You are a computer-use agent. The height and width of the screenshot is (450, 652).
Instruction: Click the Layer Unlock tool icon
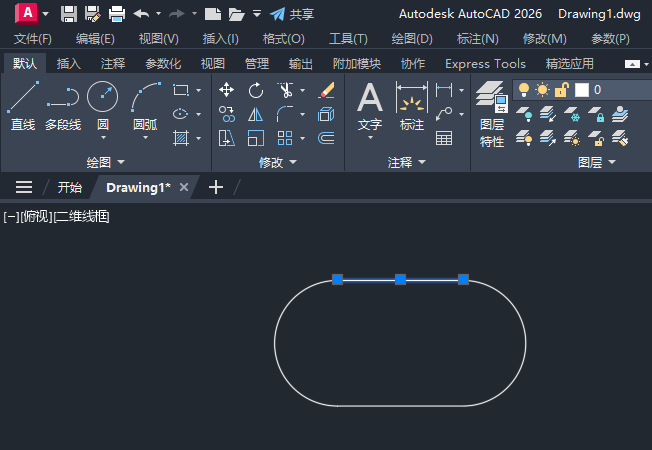point(596,138)
